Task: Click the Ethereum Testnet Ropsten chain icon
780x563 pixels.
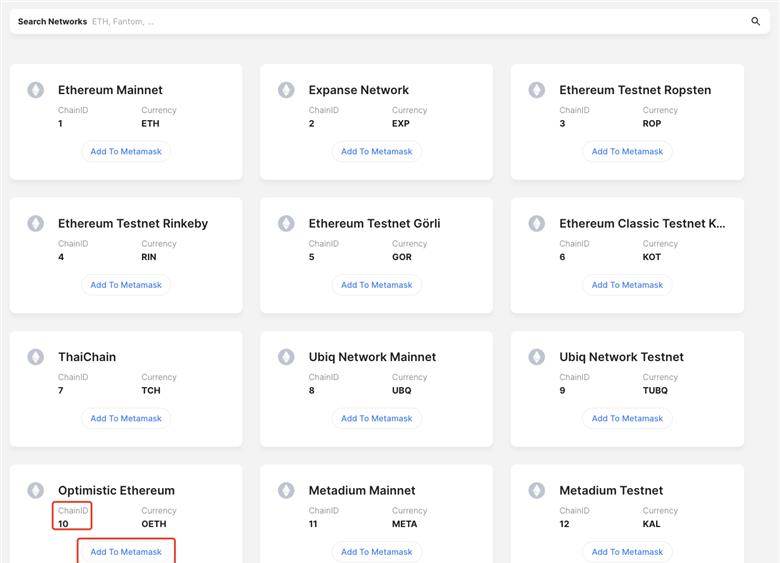Action: (x=537, y=90)
